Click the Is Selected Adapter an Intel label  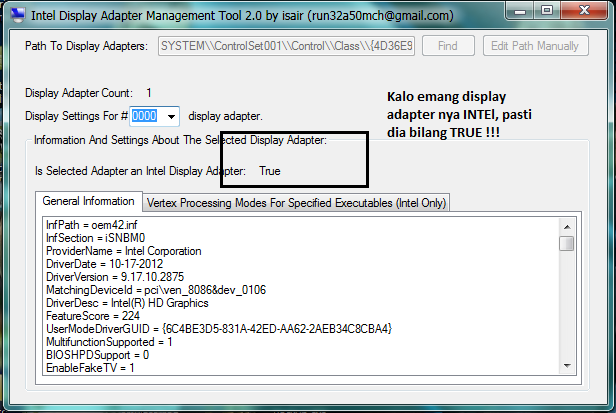140,171
